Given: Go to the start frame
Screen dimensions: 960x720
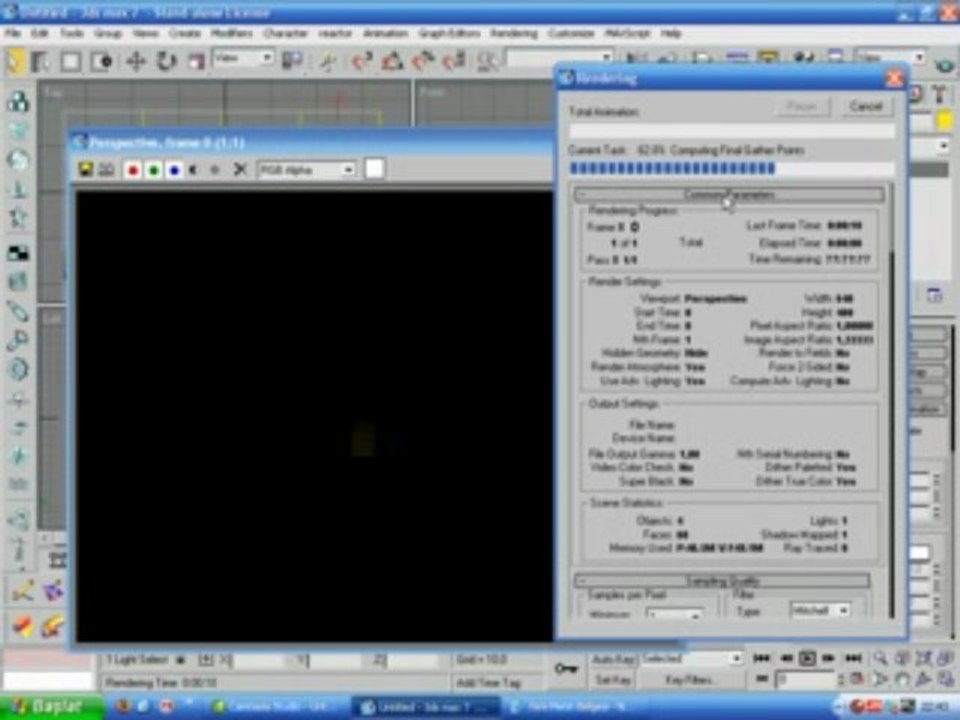Looking at the screenshot, I should click(762, 659).
